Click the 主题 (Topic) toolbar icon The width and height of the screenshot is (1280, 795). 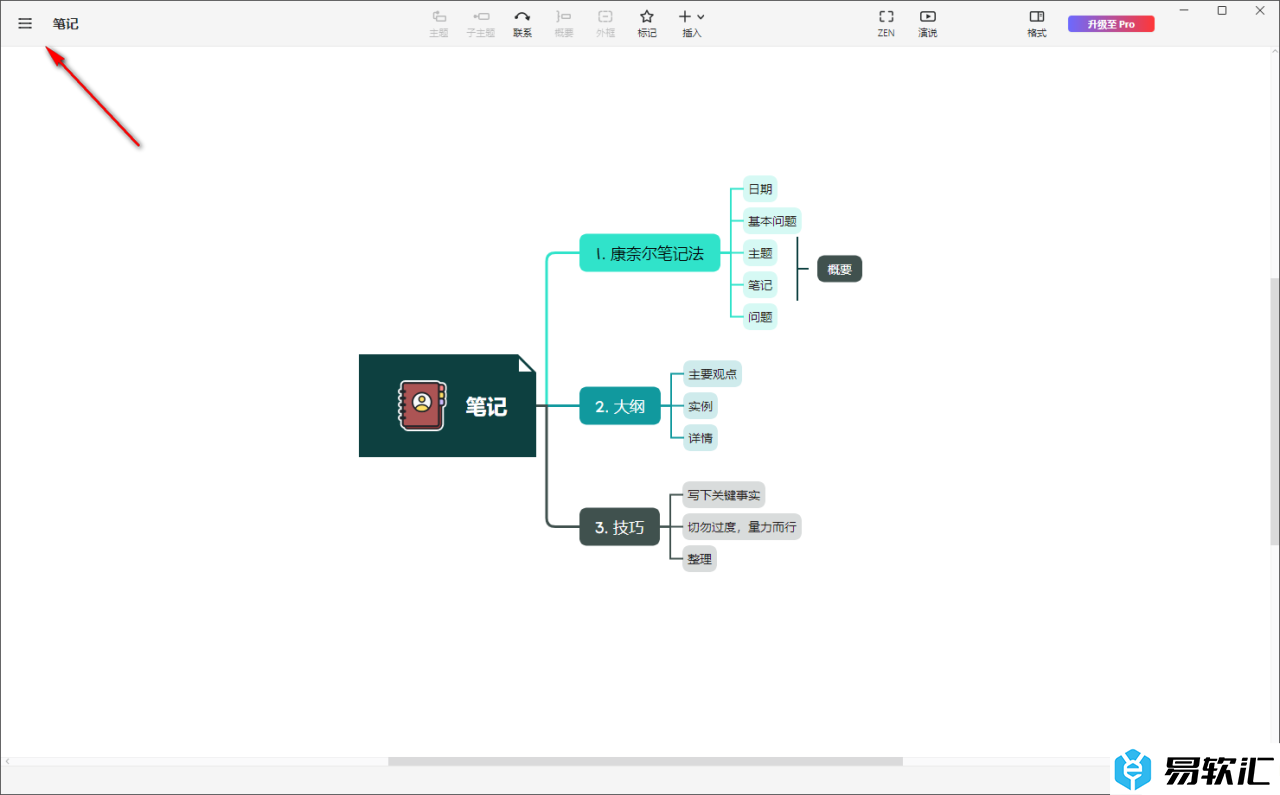(x=439, y=23)
